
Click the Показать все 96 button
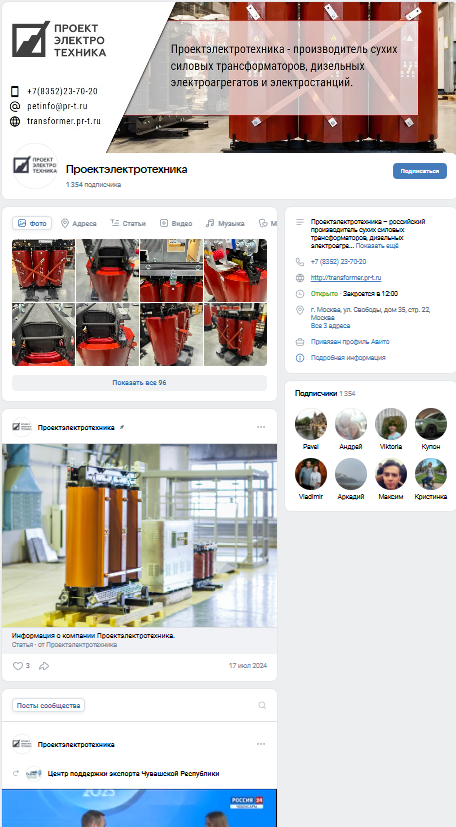pos(139,382)
